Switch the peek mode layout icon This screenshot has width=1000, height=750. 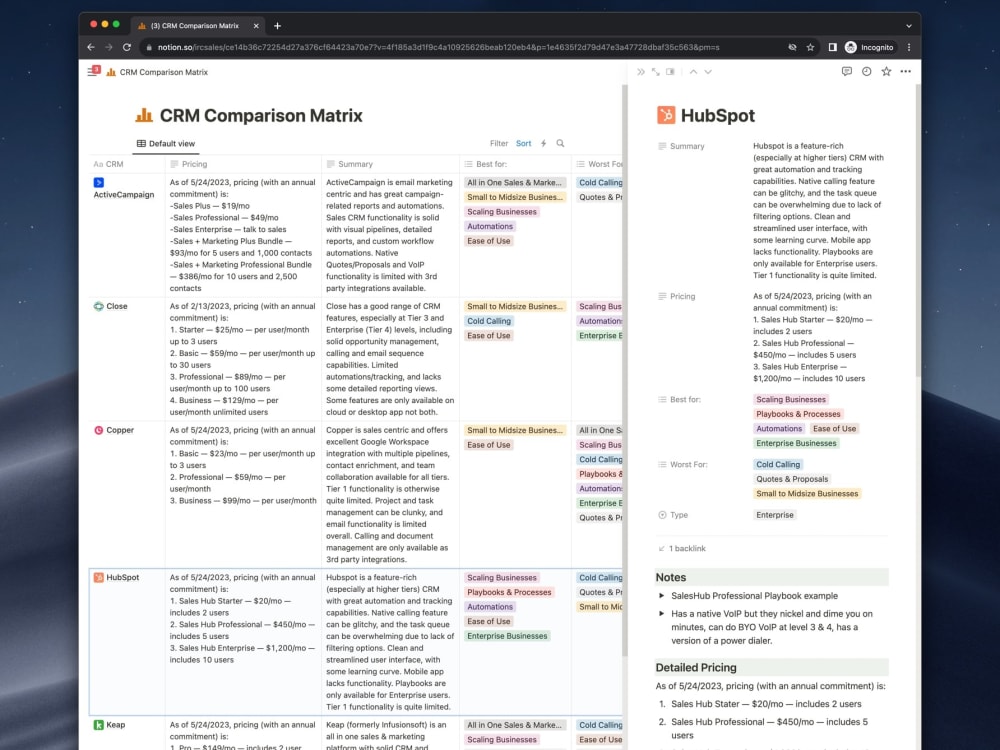click(x=670, y=72)
